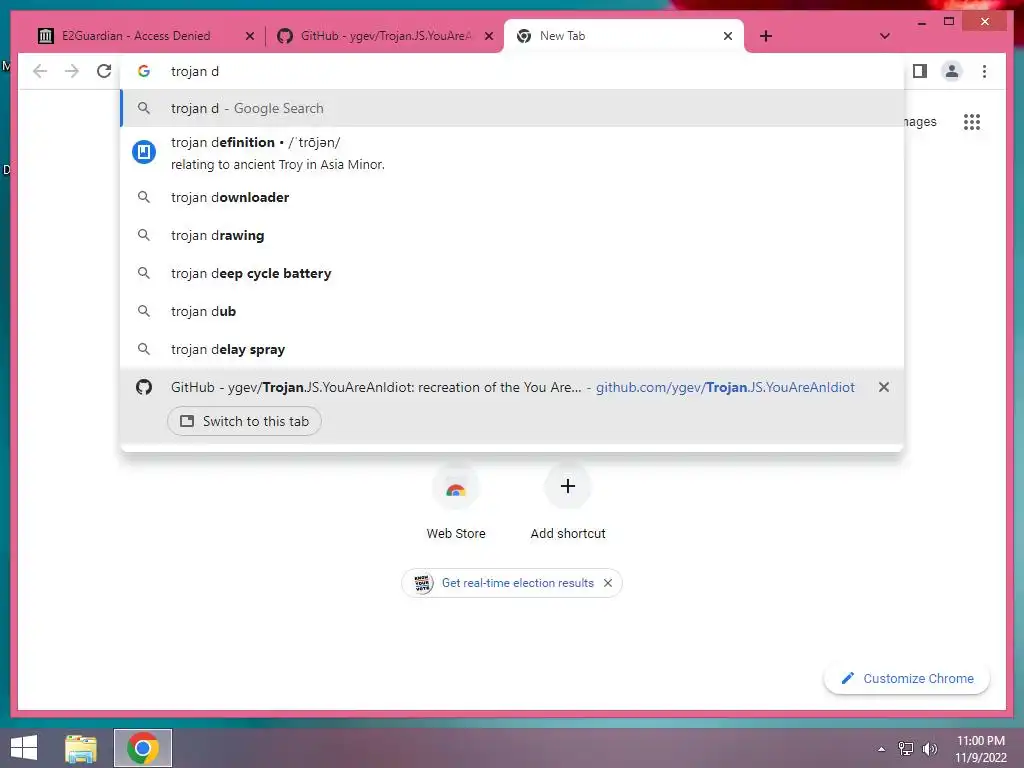Open Chrome three-dot menu
This screenshot has height=768, width=1024.
pyautogui.click(x=984, y=71)
